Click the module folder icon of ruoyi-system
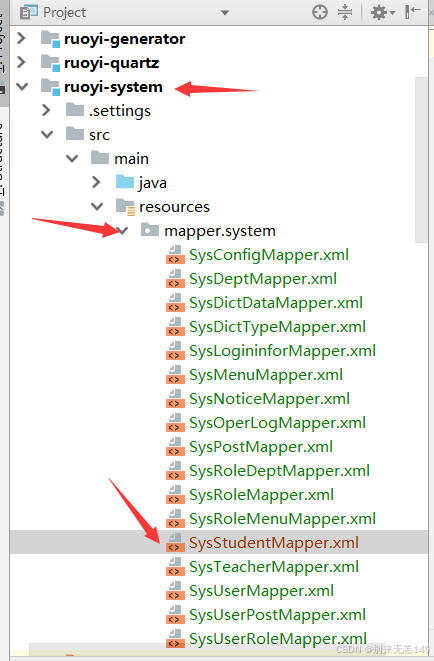434x661 pixels. coord(50,87)
